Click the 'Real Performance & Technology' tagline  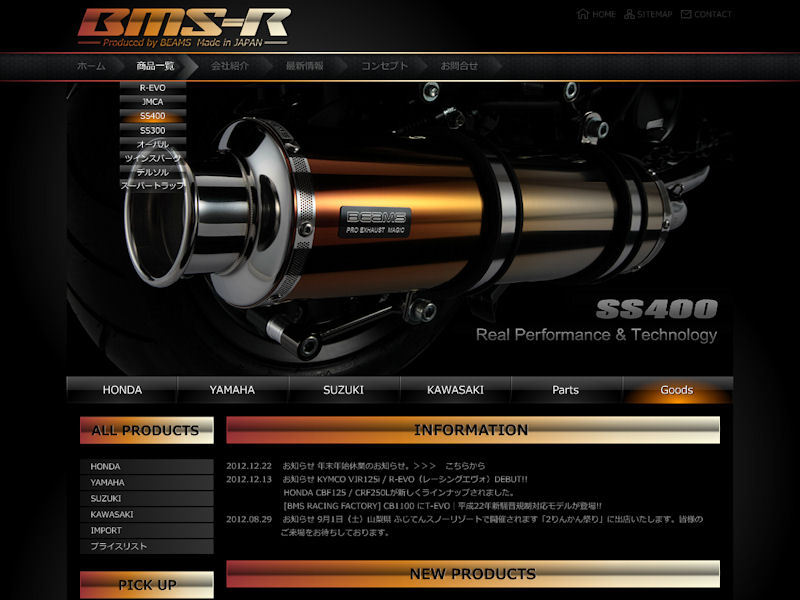pyautogui.click(x=596, y=335)
